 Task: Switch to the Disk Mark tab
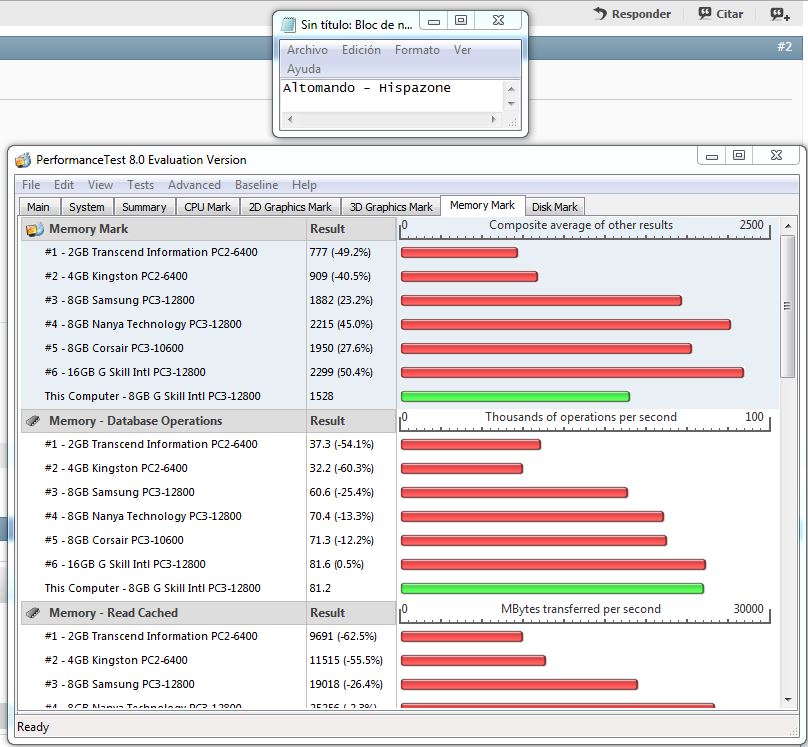554,207
